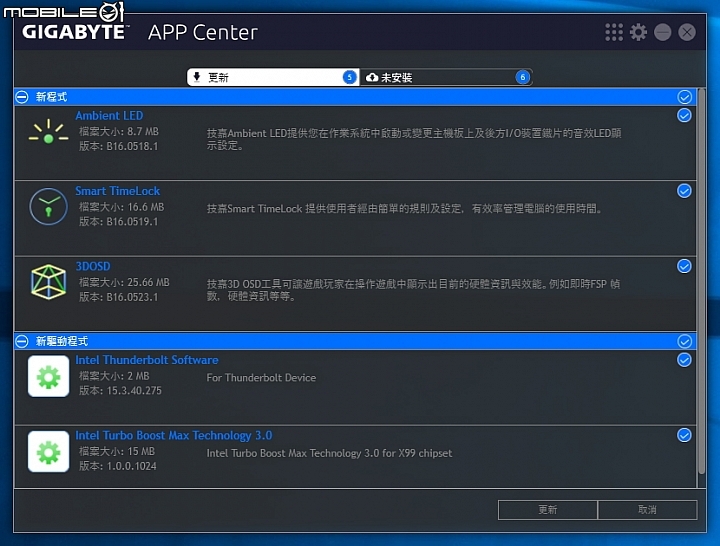Switch to the 未安裝 tab
The image size is (720, 546).
tap(446, 77)
